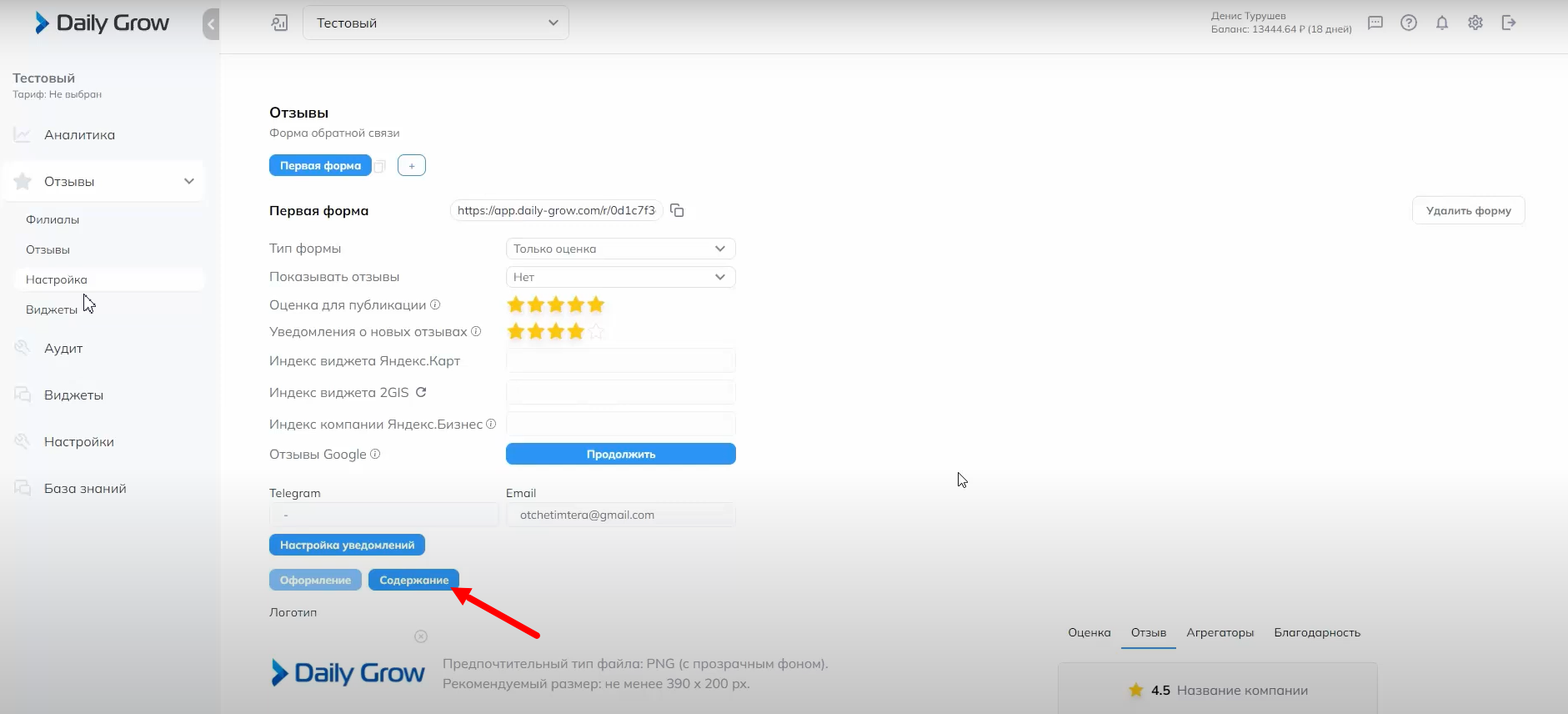Screen dimensions: 1568x714
Task: Open the Тип формы dropdown
Action: pos(620,249)
